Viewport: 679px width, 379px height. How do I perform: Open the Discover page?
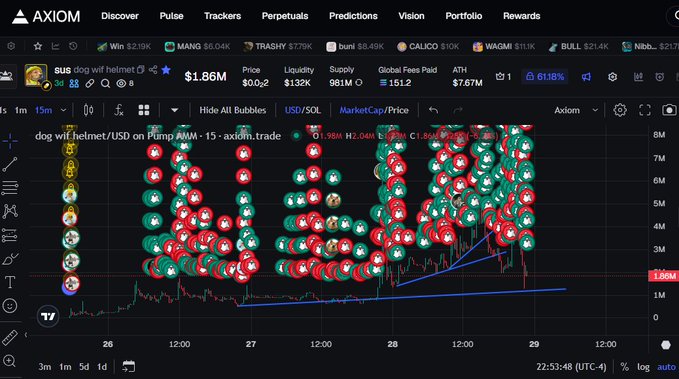tap(120, 16)
